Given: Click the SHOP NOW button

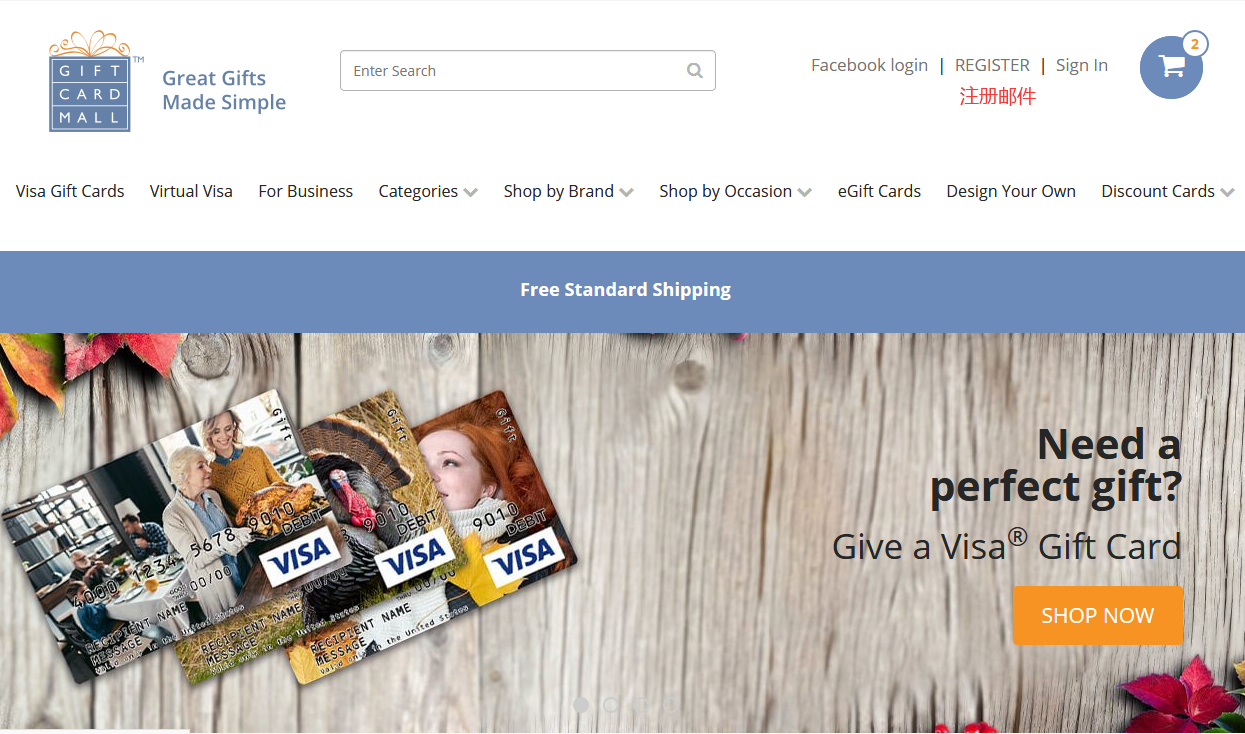Looking at the screenshot, I should [1098, 615].
